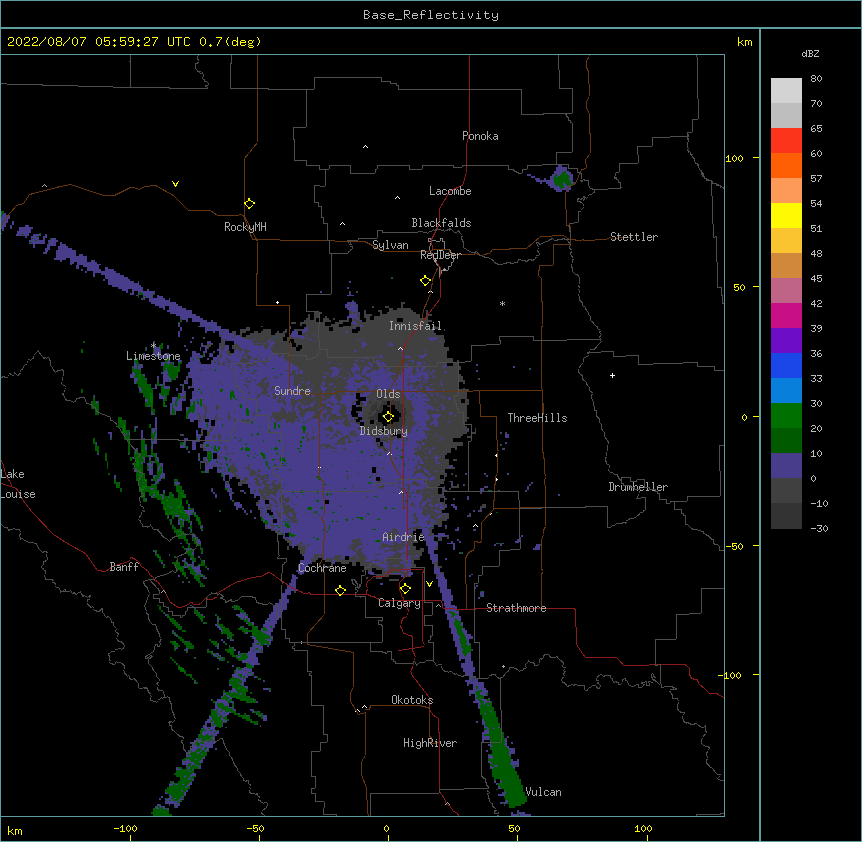Click the Airdrie city label

404,537
